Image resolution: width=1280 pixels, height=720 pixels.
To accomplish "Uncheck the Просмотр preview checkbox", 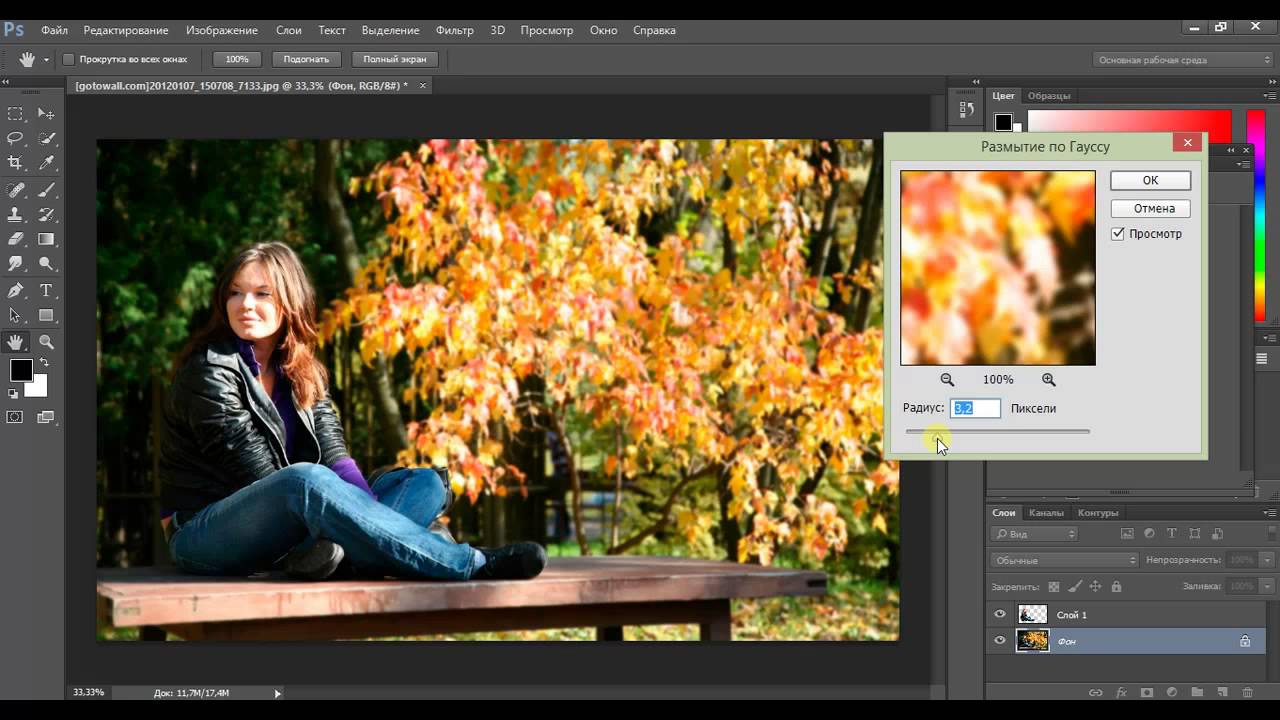I will (x=1118, y=234).
